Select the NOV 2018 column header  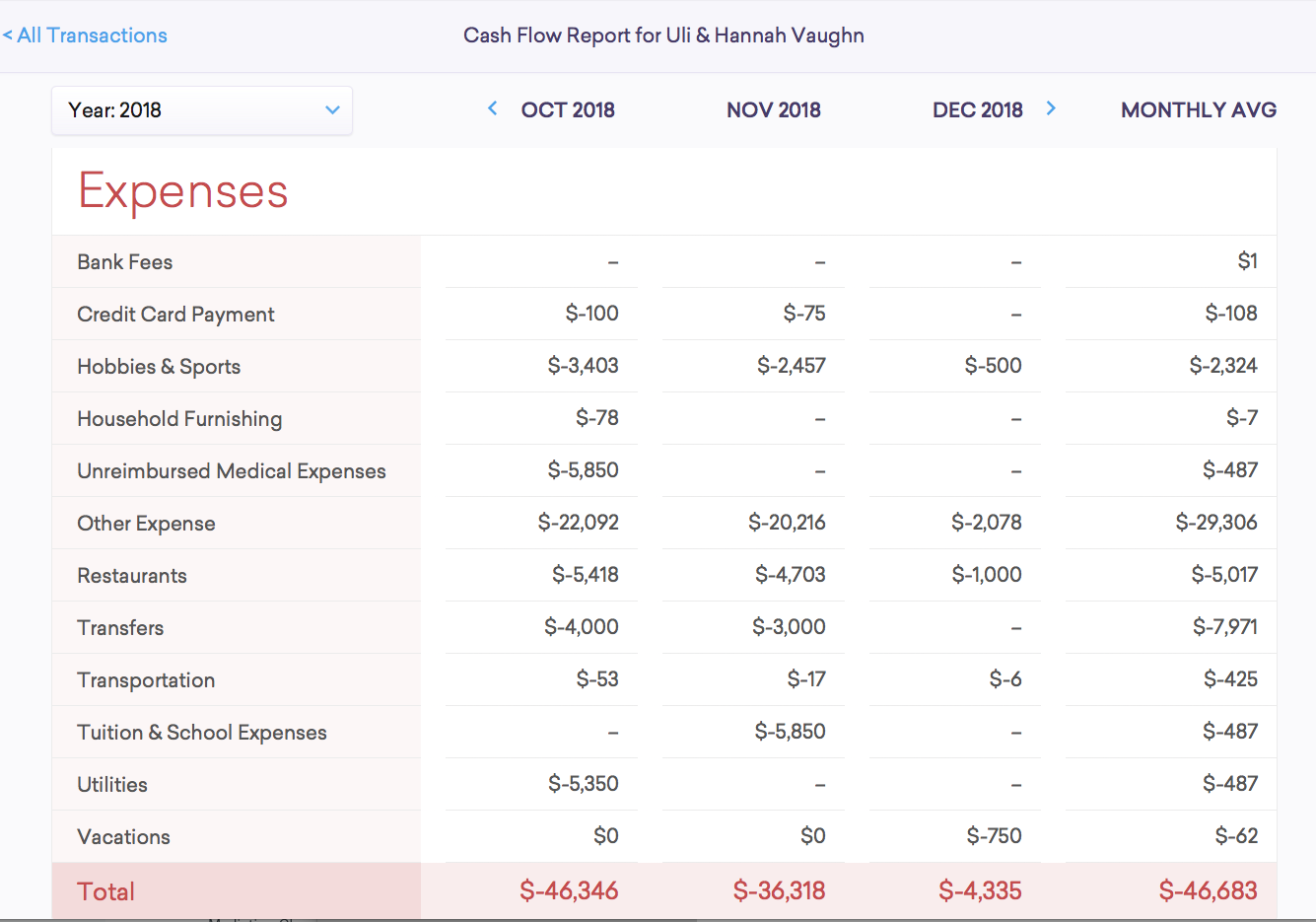774,109
